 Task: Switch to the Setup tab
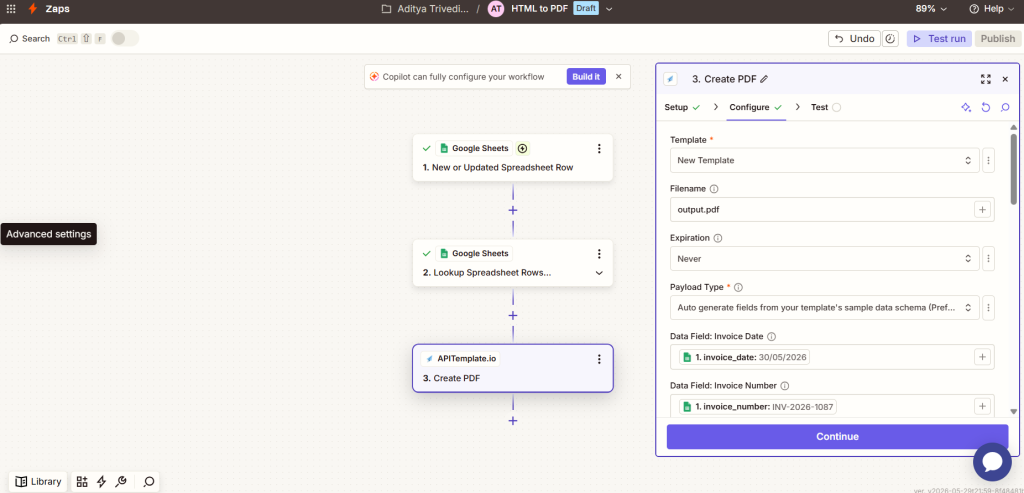click(x=682, y=107)
